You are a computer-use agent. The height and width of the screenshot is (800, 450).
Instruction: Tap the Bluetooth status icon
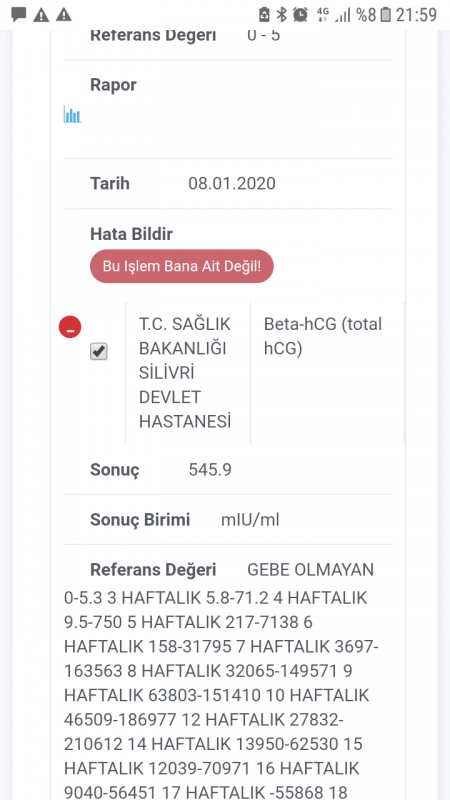[281, 15]
